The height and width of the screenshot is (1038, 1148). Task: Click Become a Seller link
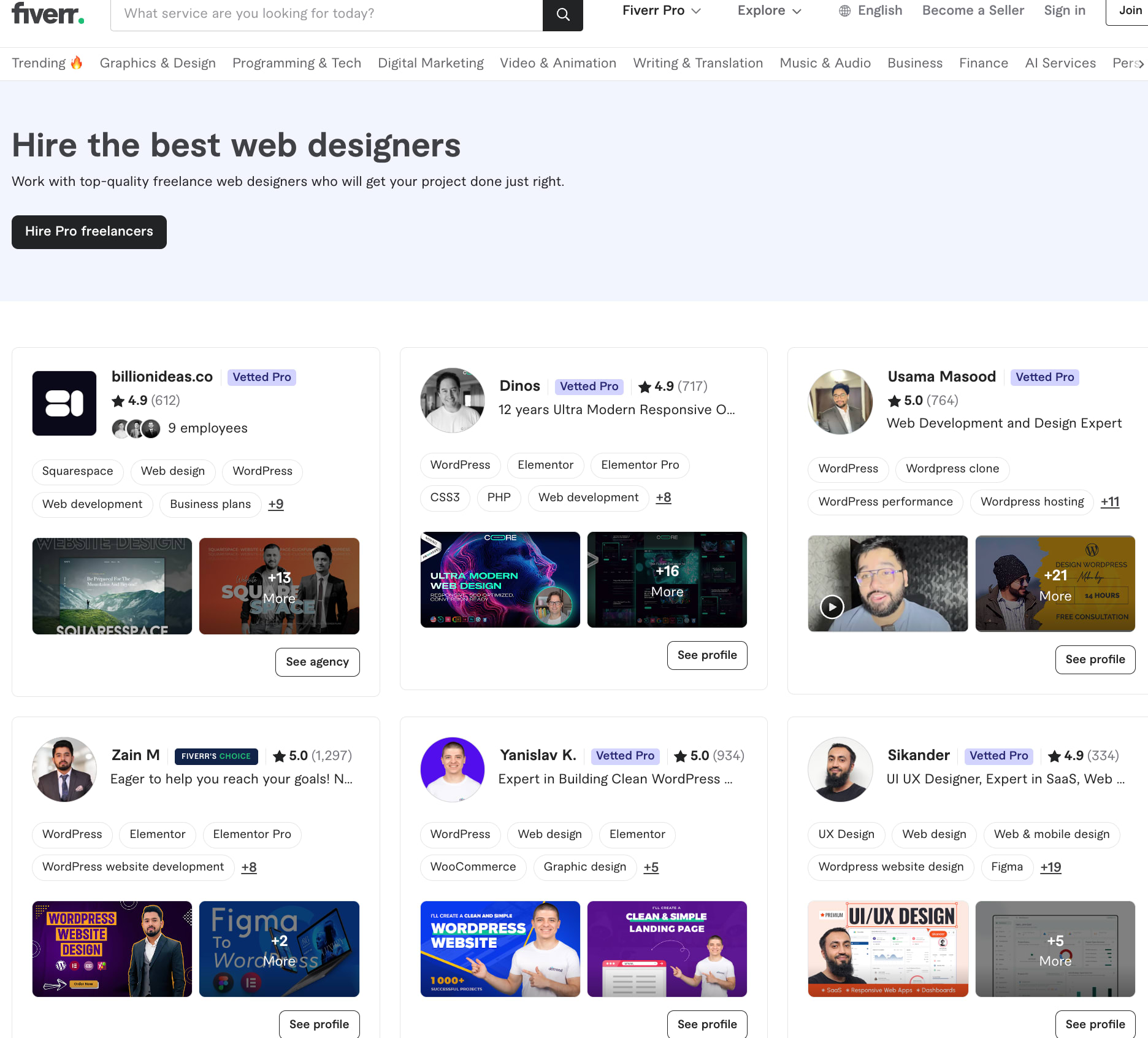(973, 10)
